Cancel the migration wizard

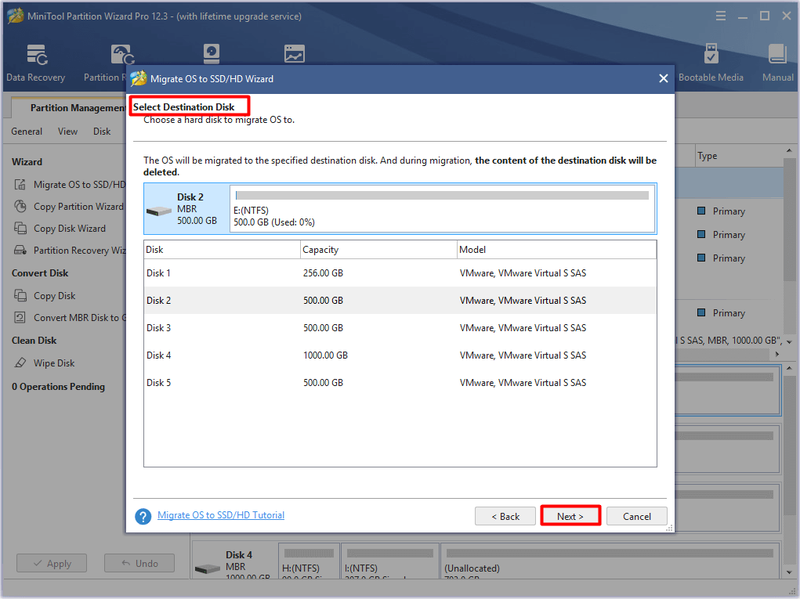(637, 516)
